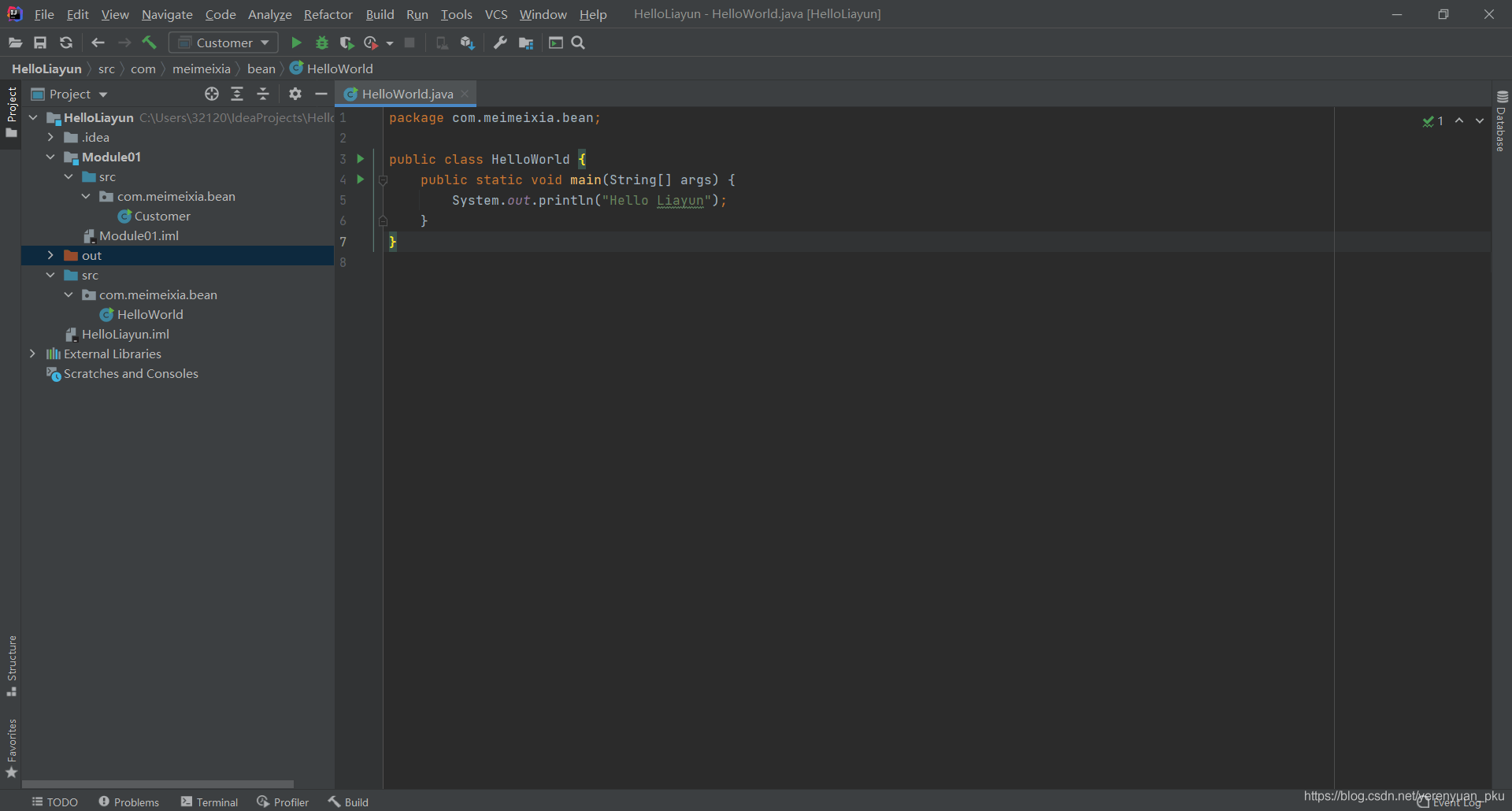1512x811 pixels.
Task: Open settings via the wrench icon
Action: point(500,43)
